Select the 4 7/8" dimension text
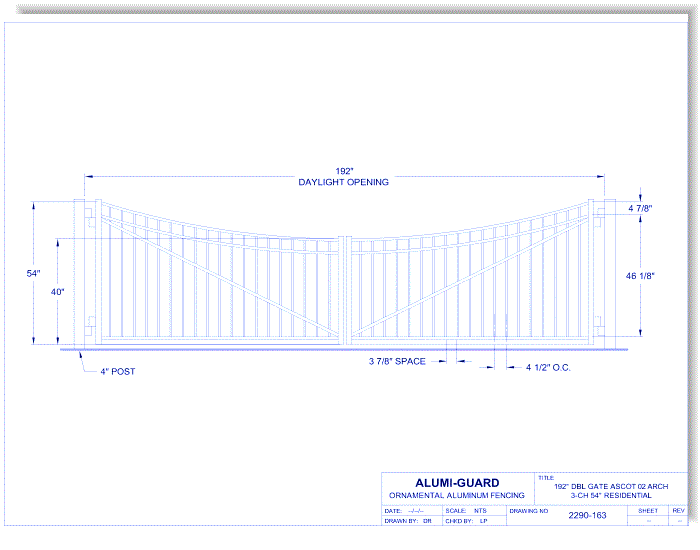Viewport: 700px width, 550px height. pos(640,208)
